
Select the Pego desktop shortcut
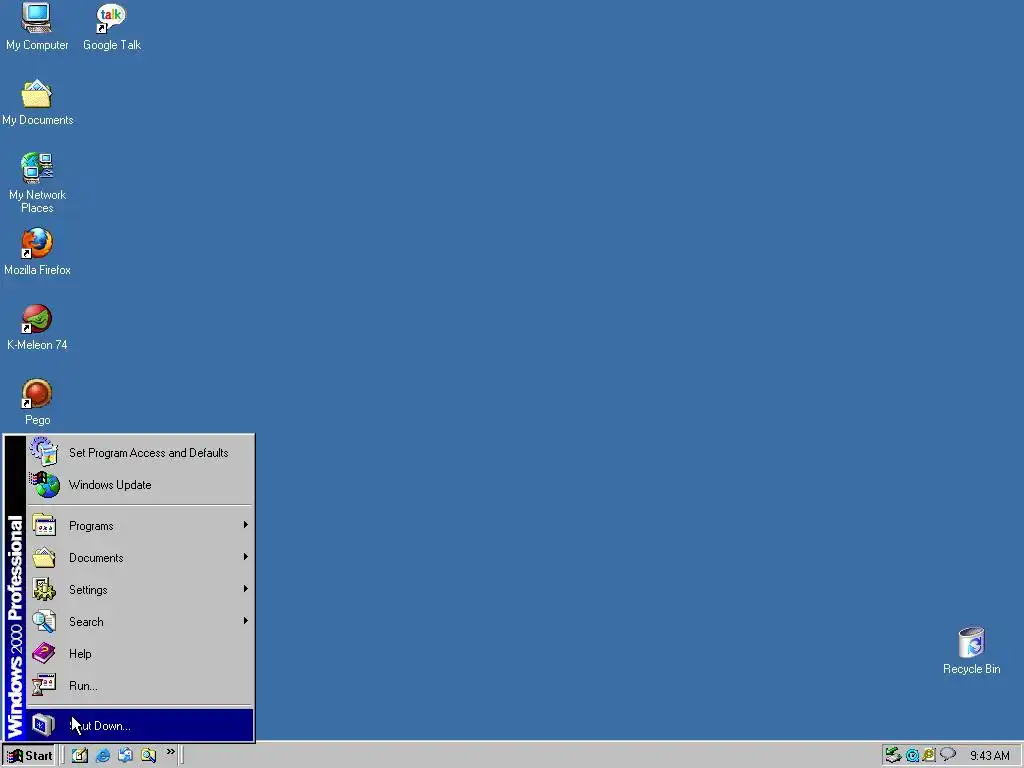(37, 402)
